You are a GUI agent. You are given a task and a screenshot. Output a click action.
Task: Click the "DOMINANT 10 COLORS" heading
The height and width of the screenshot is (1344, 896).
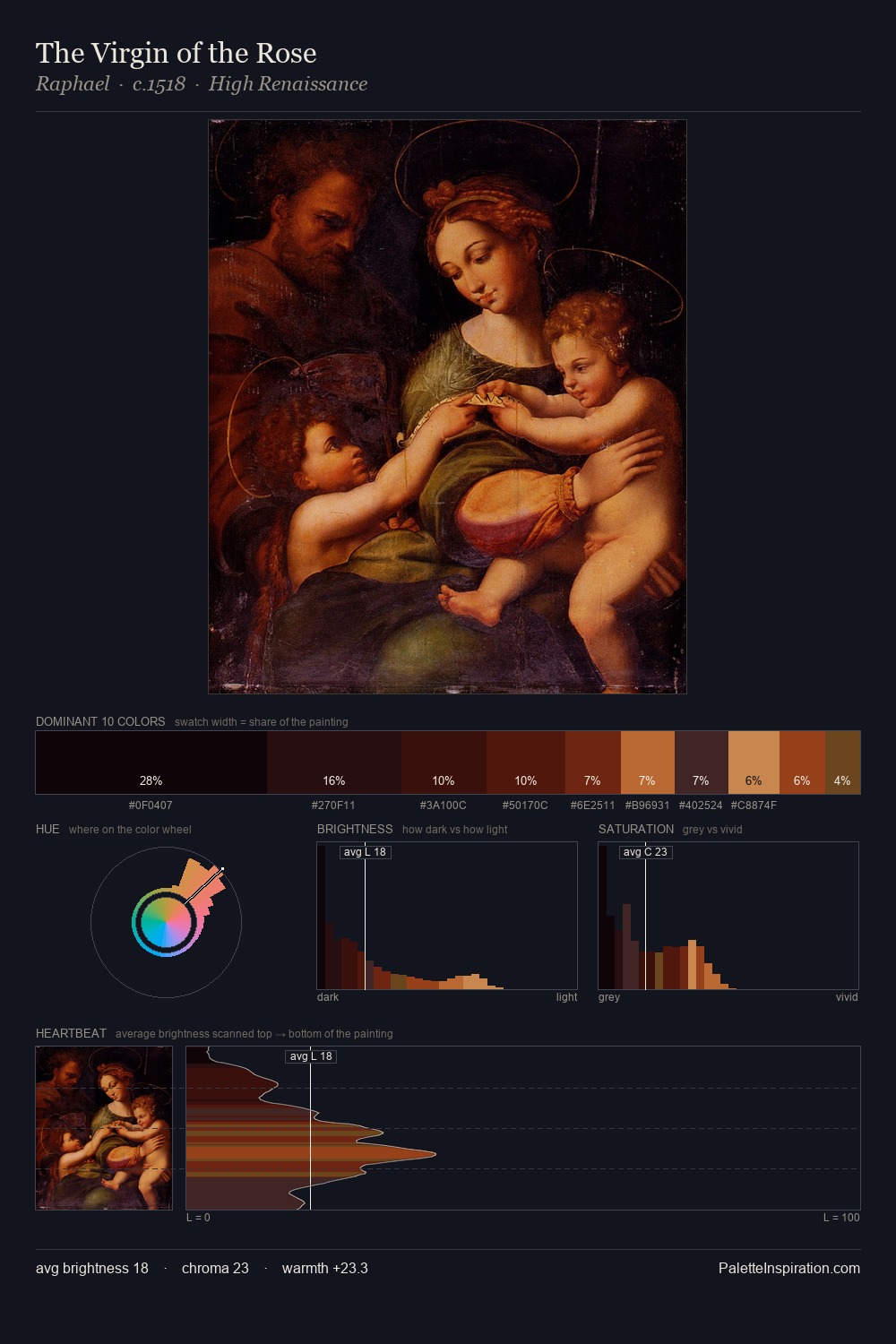pos(100,721)
